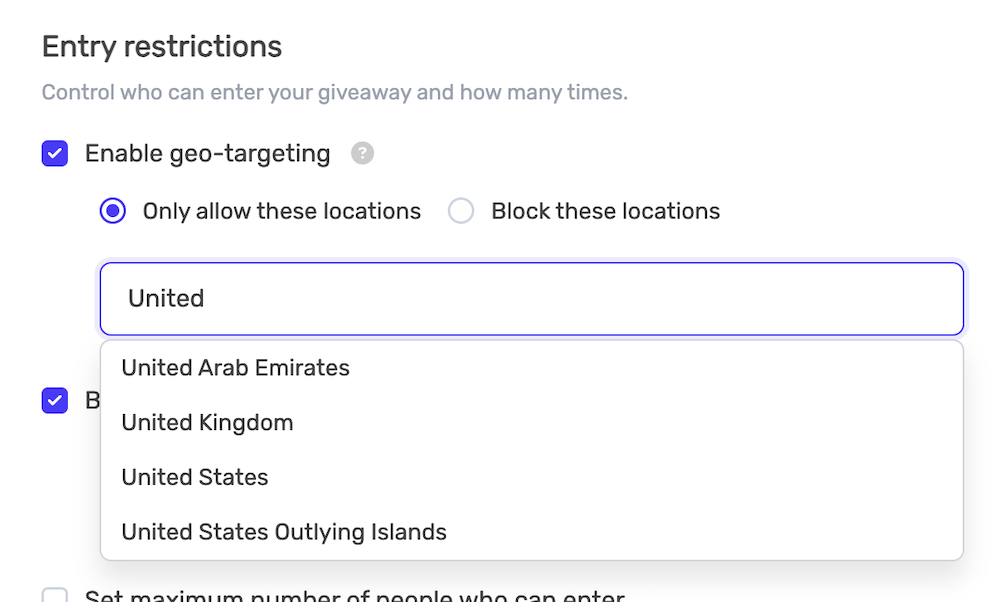Click the Only allow these locations label
1000x602 pixels.
click(282, 212)
